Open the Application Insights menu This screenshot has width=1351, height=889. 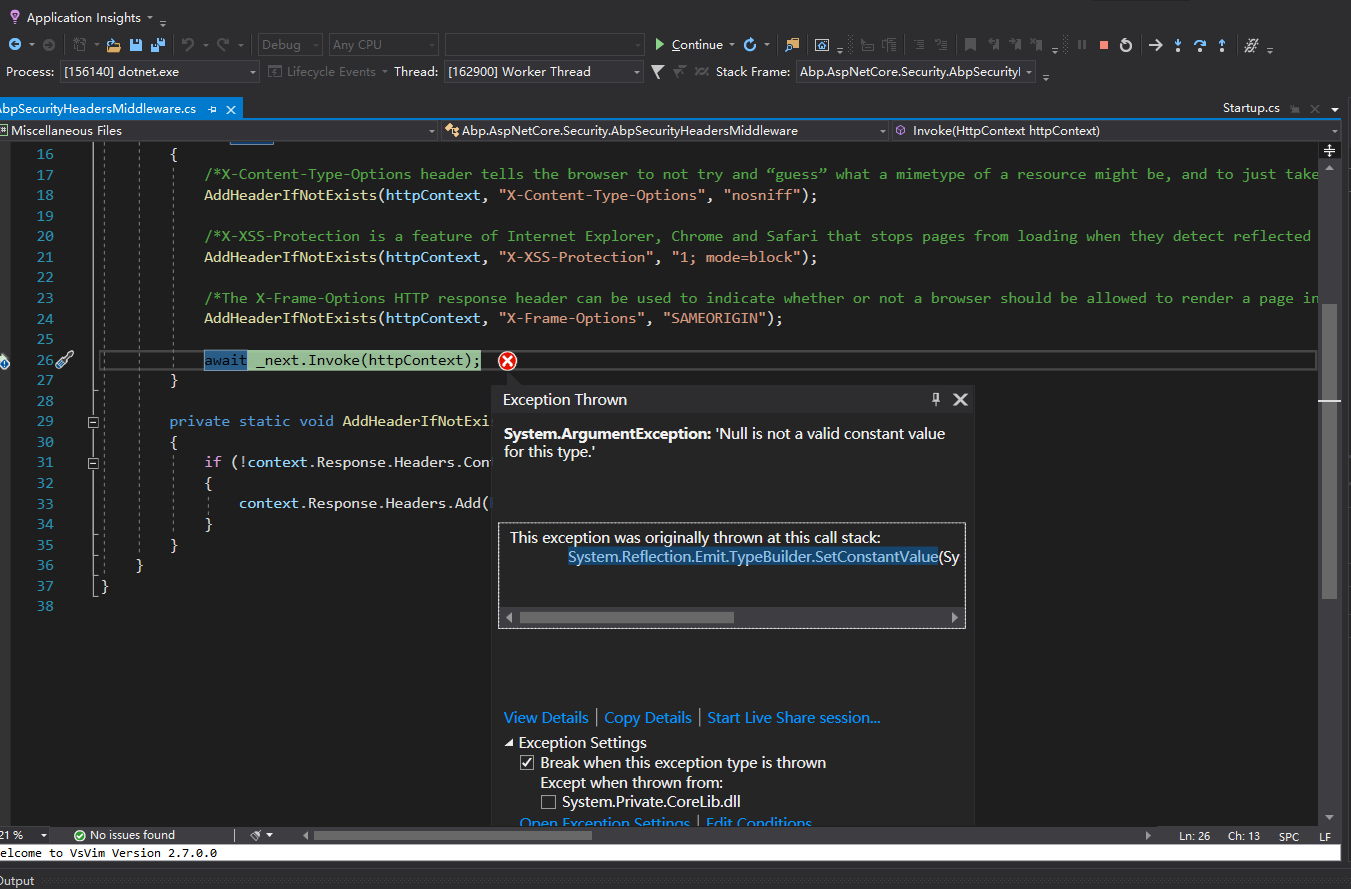[x=85, y=16]
